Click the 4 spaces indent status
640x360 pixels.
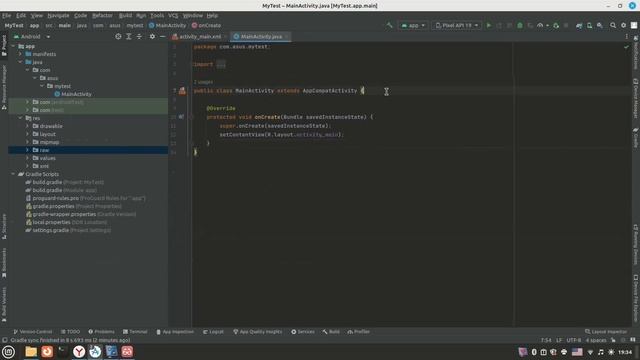(x=596, y=340)
